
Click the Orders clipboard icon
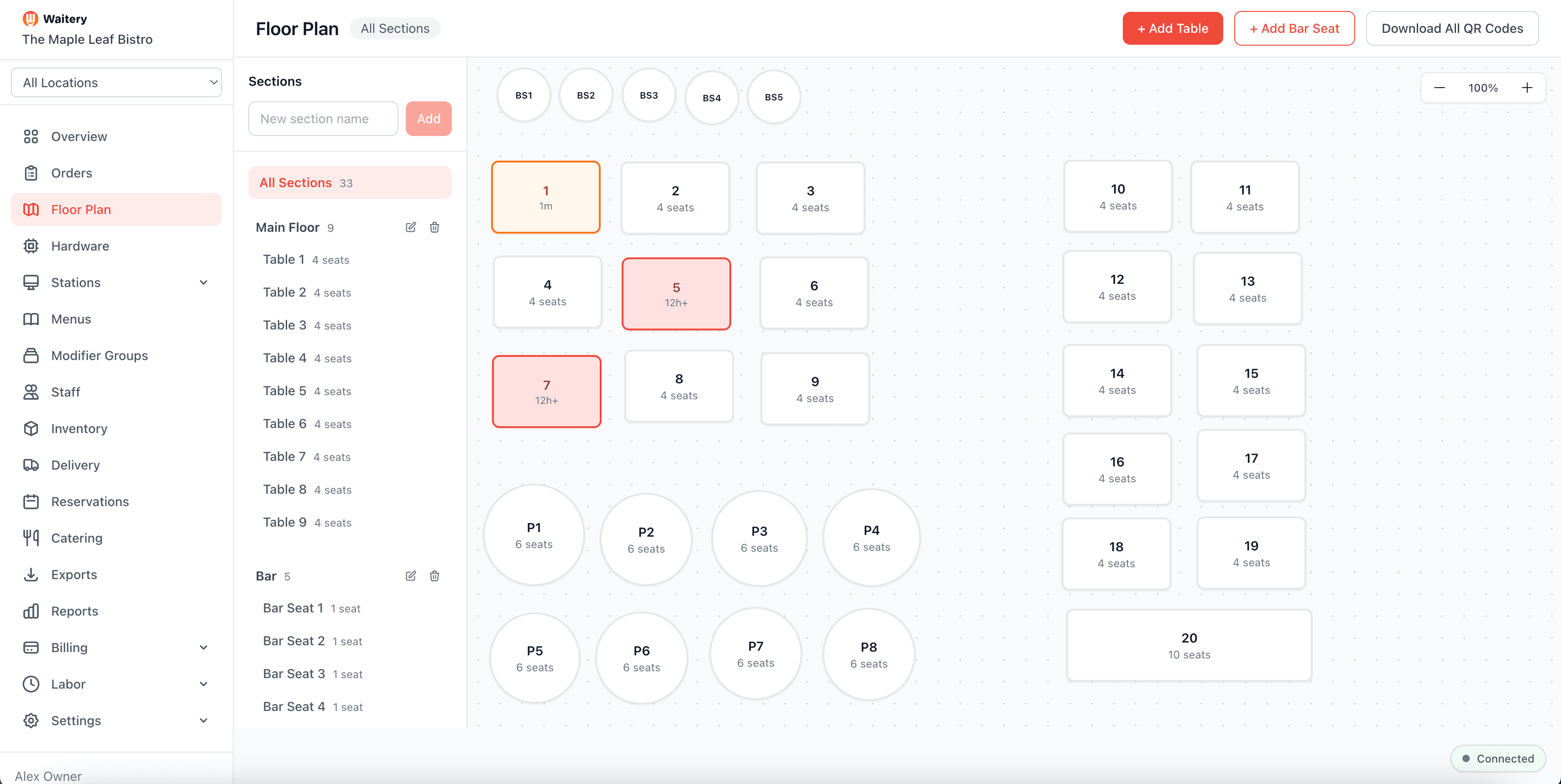click(x=31, y=173)
